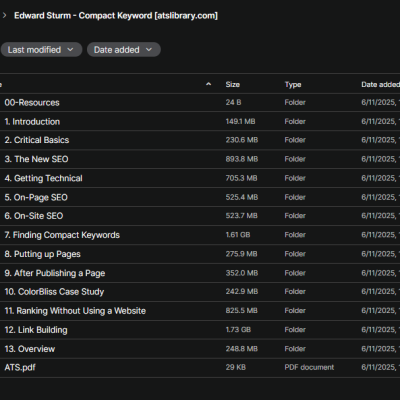Click the sort ascending arrow in Name column
Image resolution: width=400 pixels, height=400 pixels.
click(x=209, y=84)
